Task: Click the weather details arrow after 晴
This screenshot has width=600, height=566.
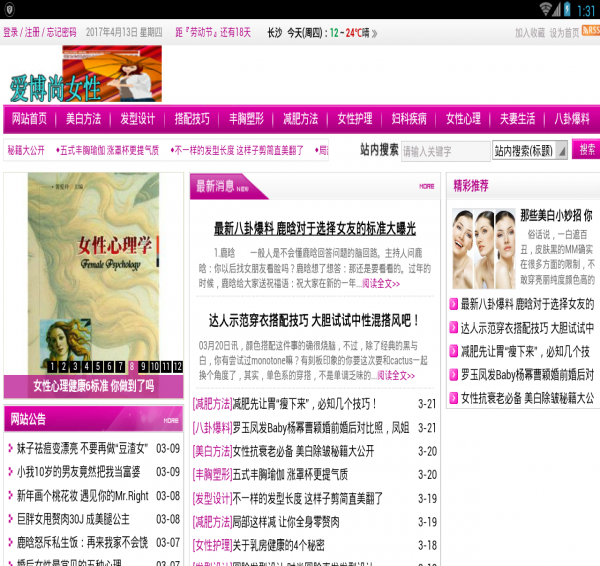Action: tap(375, 34)
